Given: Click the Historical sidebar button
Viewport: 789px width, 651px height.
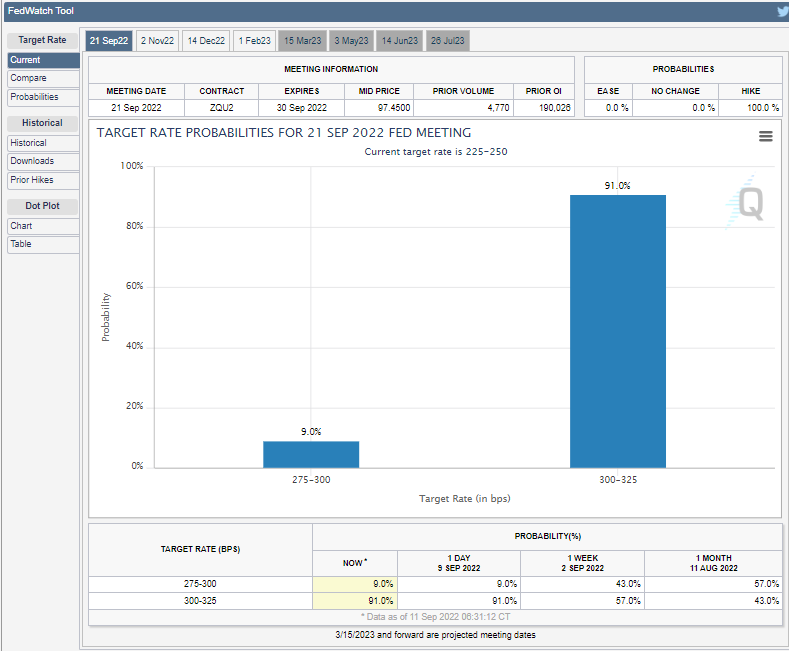Looking at the screenshot, I should [x=43, y=143].
